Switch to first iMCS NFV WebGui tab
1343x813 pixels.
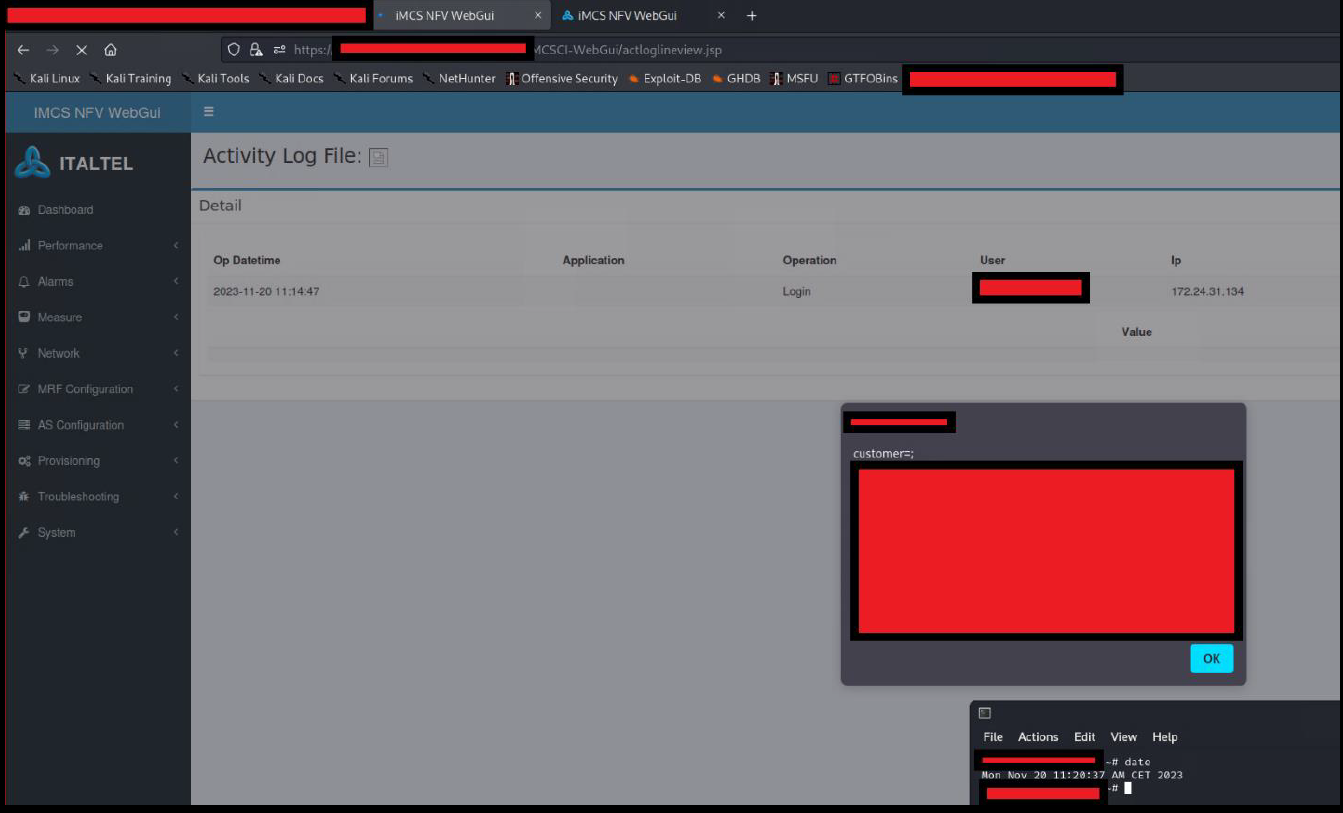pyautogui.click(x=461, y=16)
